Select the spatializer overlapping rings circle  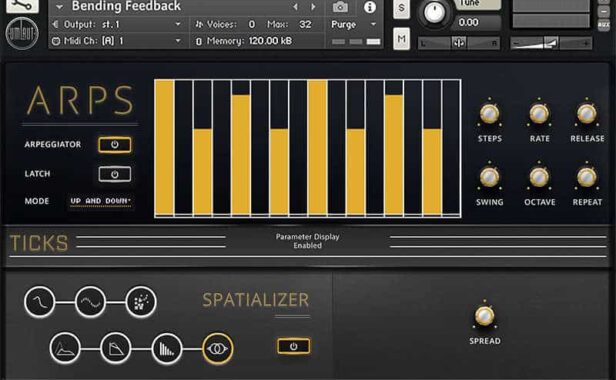(218, 348)
